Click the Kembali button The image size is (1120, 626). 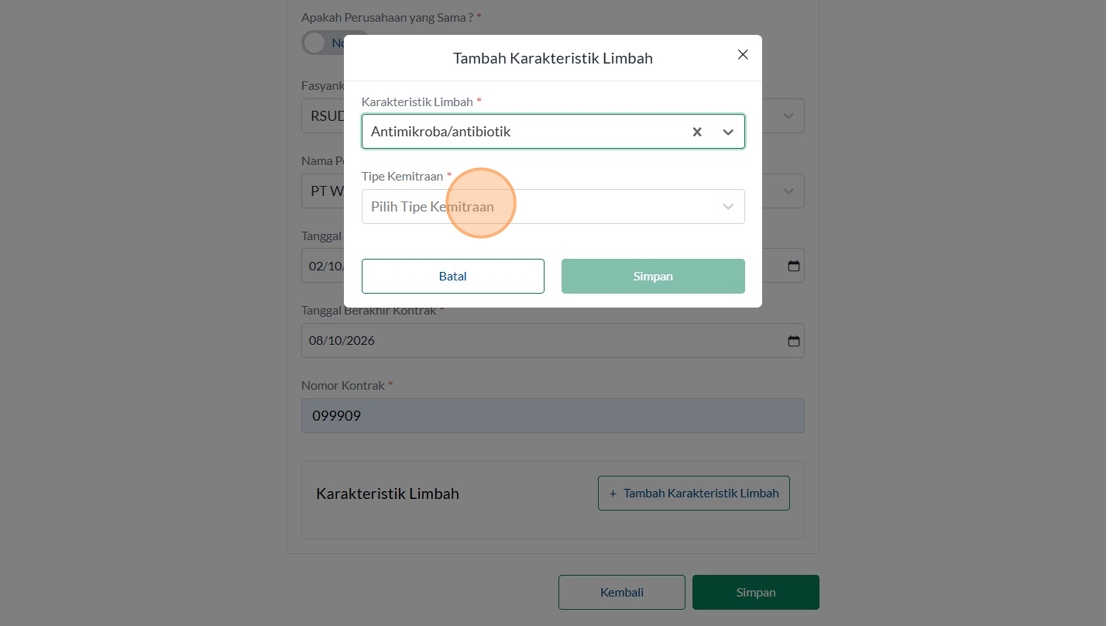tap(621, 592)
